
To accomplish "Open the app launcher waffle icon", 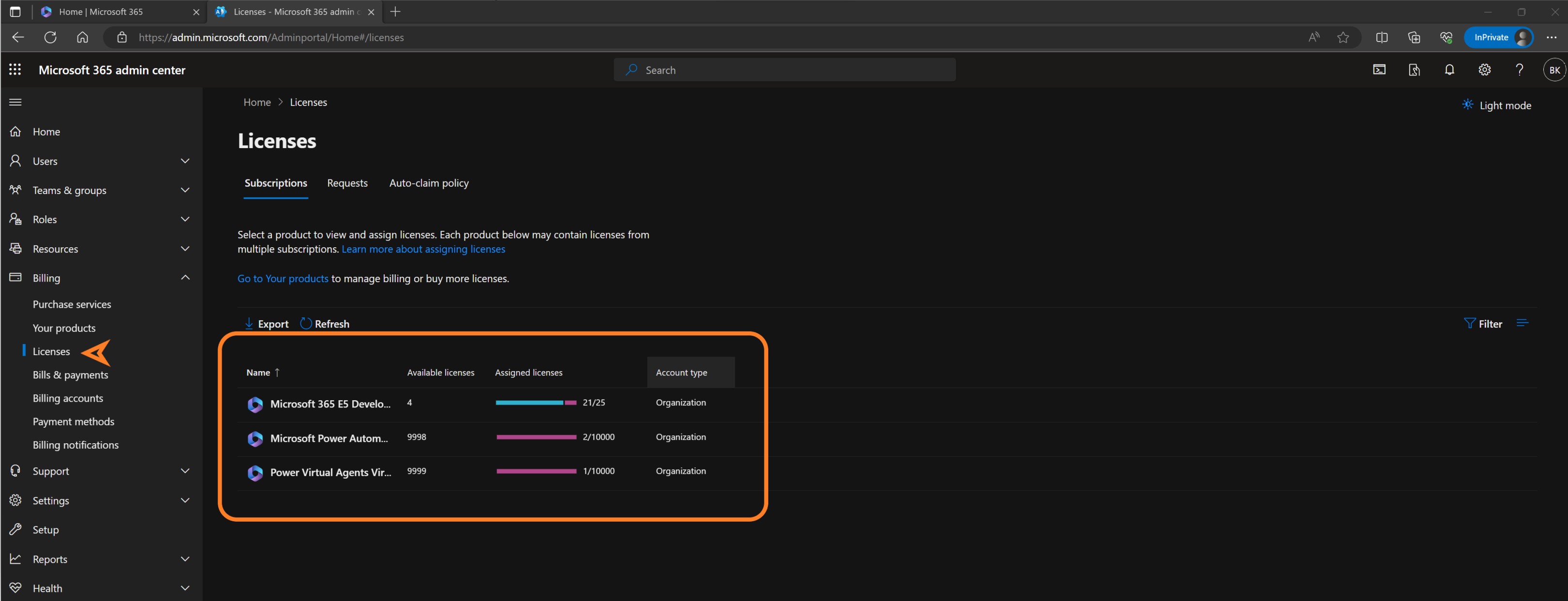I will pyautogui.click(x=15, y=70).
